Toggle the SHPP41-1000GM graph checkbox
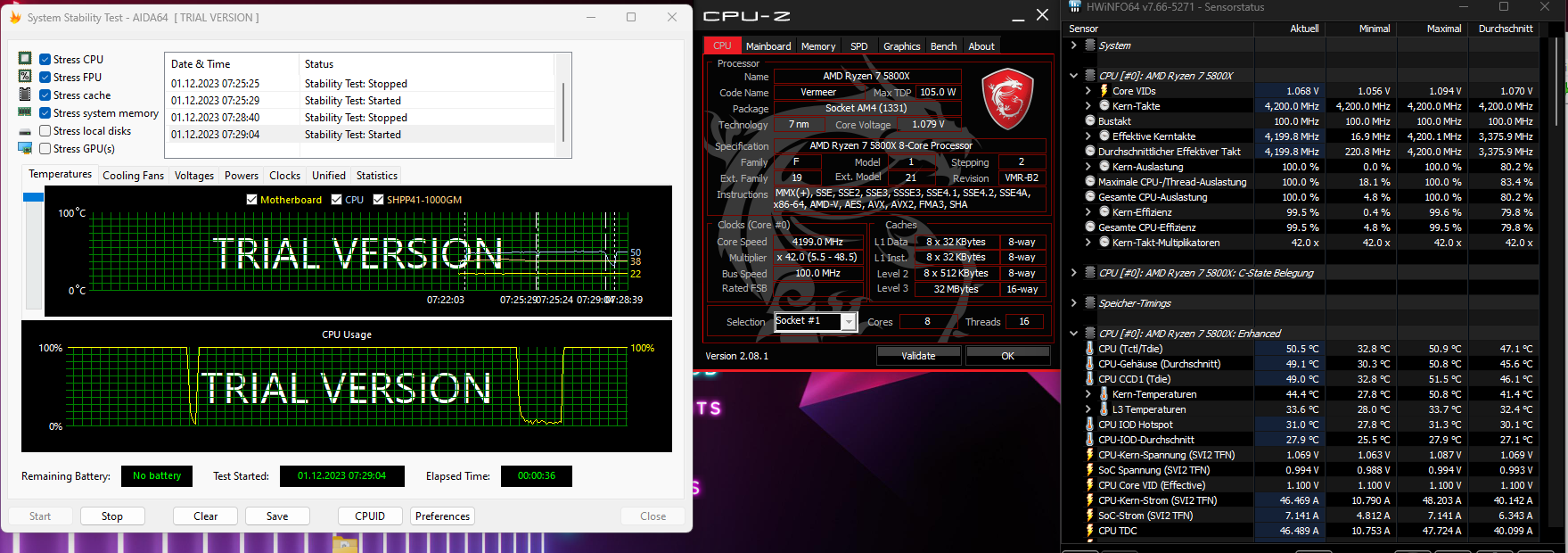The image size is (1568, 553). (x=378, y=200)
